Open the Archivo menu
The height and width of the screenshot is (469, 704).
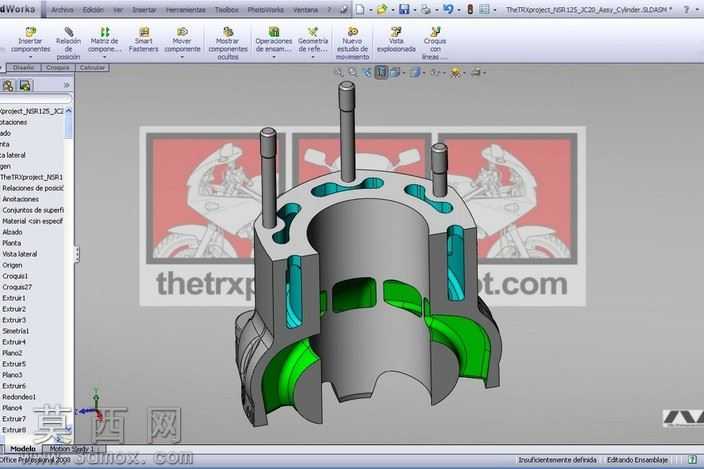pos(62,9)
